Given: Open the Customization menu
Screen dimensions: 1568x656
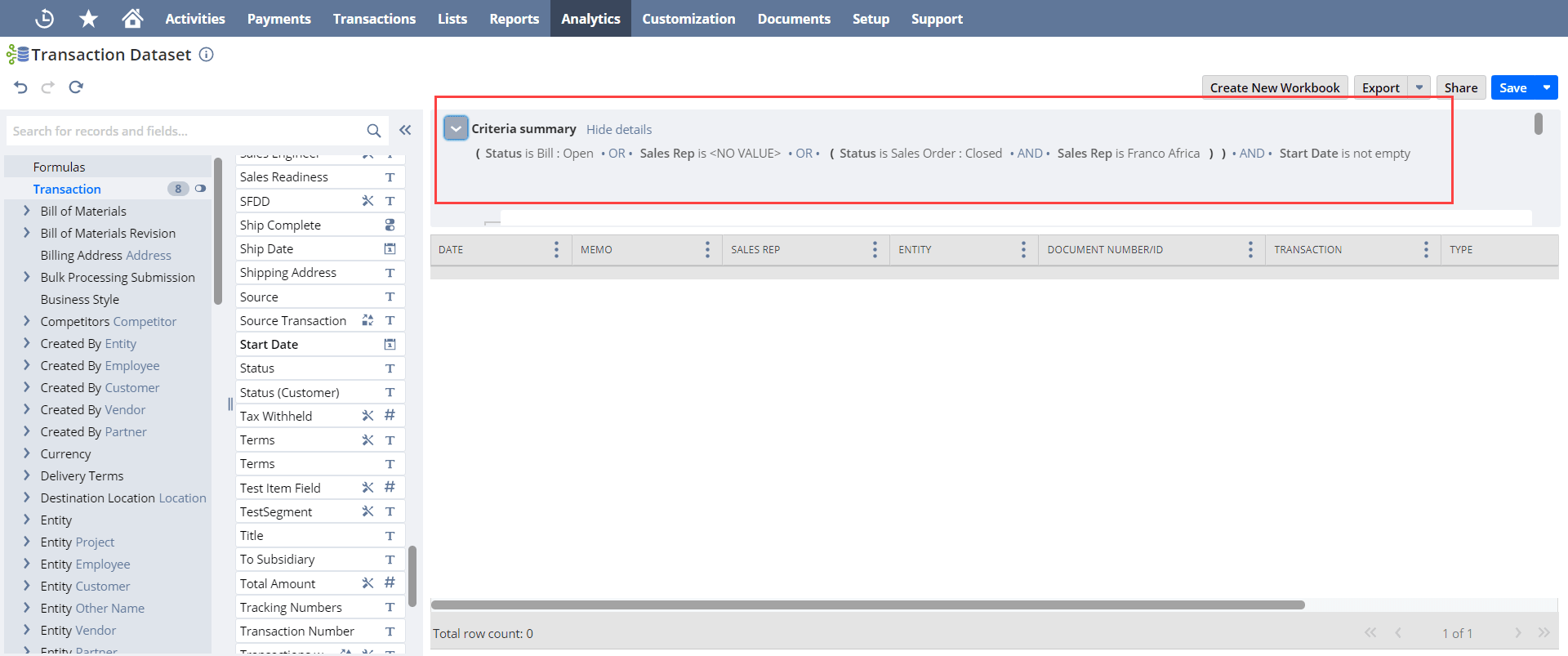Looking at the screenshot, I should (x=688, y=18).
